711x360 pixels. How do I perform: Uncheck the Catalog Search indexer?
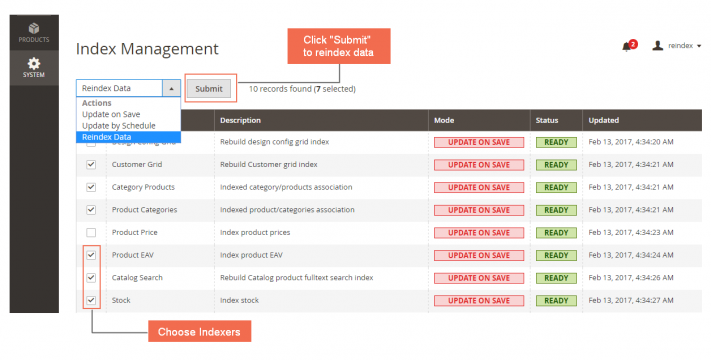tap(91, 277)
